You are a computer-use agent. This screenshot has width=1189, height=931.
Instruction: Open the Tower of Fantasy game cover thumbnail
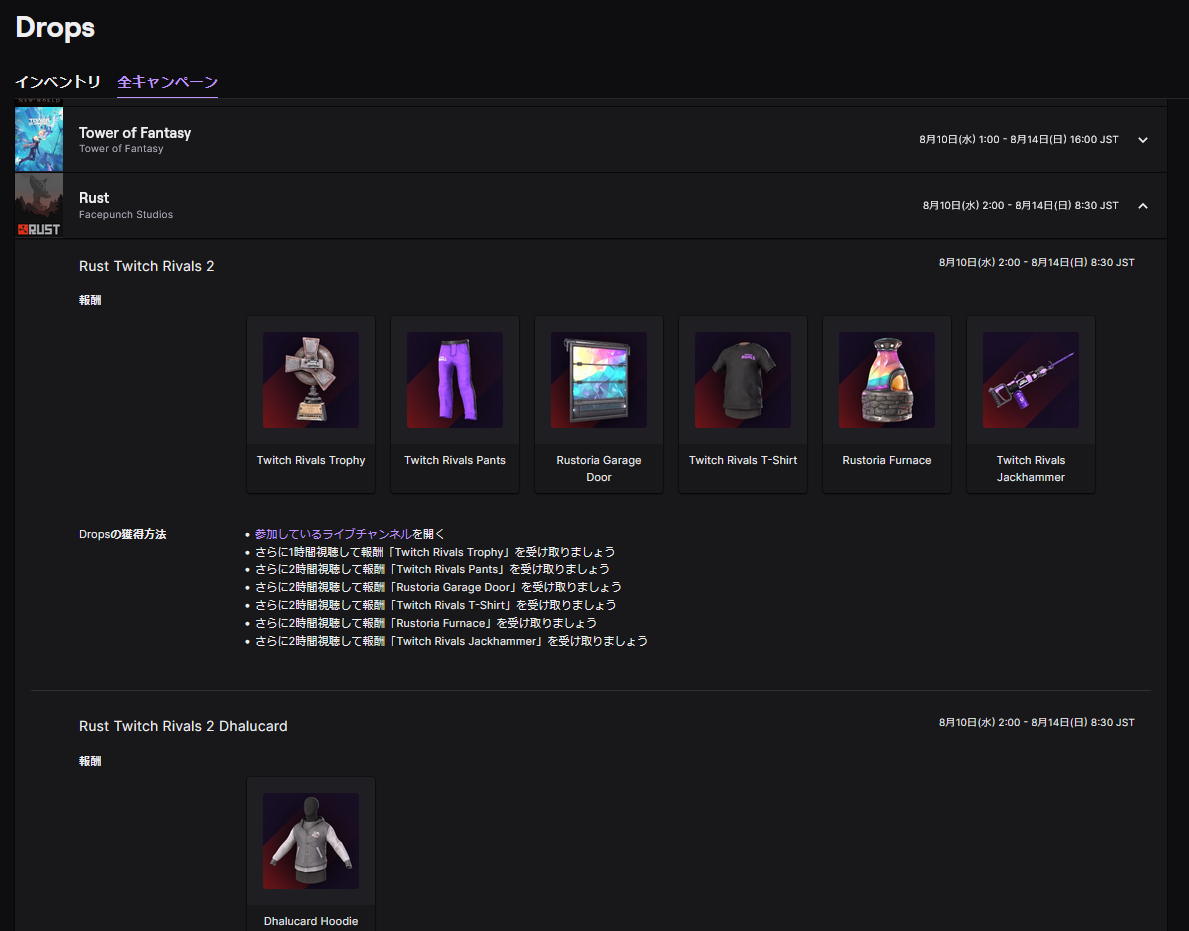point(39,139)
